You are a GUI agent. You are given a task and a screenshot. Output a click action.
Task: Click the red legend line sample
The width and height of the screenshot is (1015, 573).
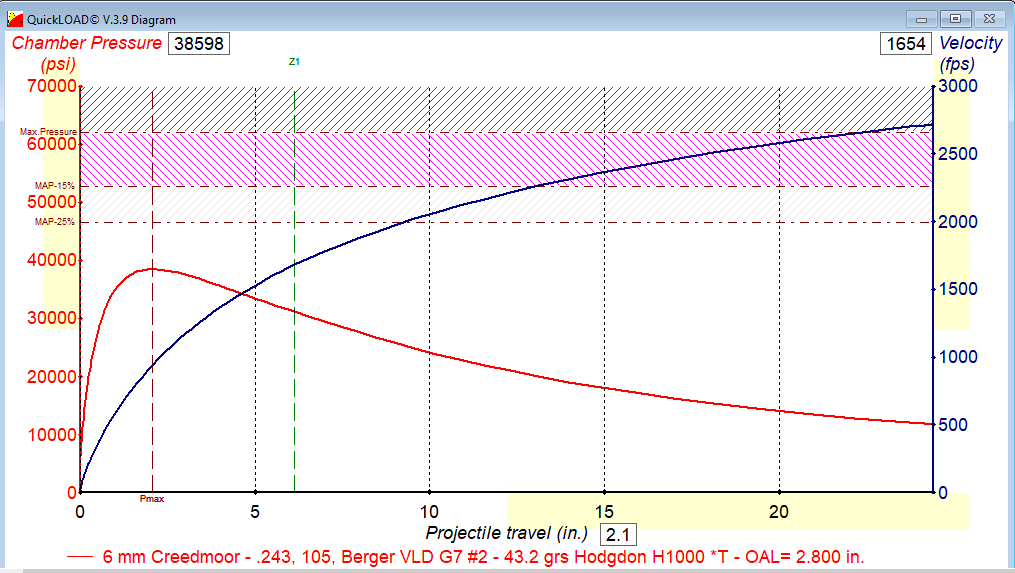(x=81, y=556)
